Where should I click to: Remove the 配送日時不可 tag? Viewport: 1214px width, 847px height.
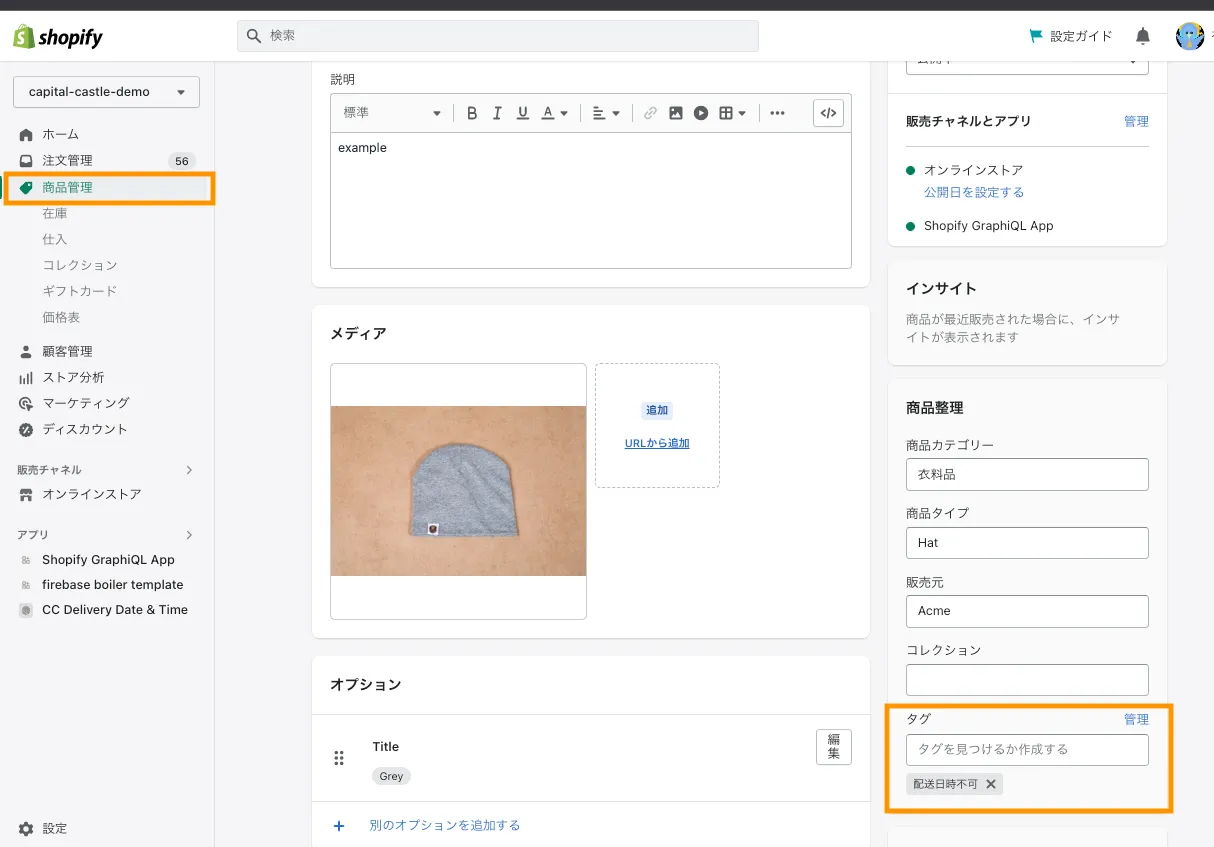991,784
